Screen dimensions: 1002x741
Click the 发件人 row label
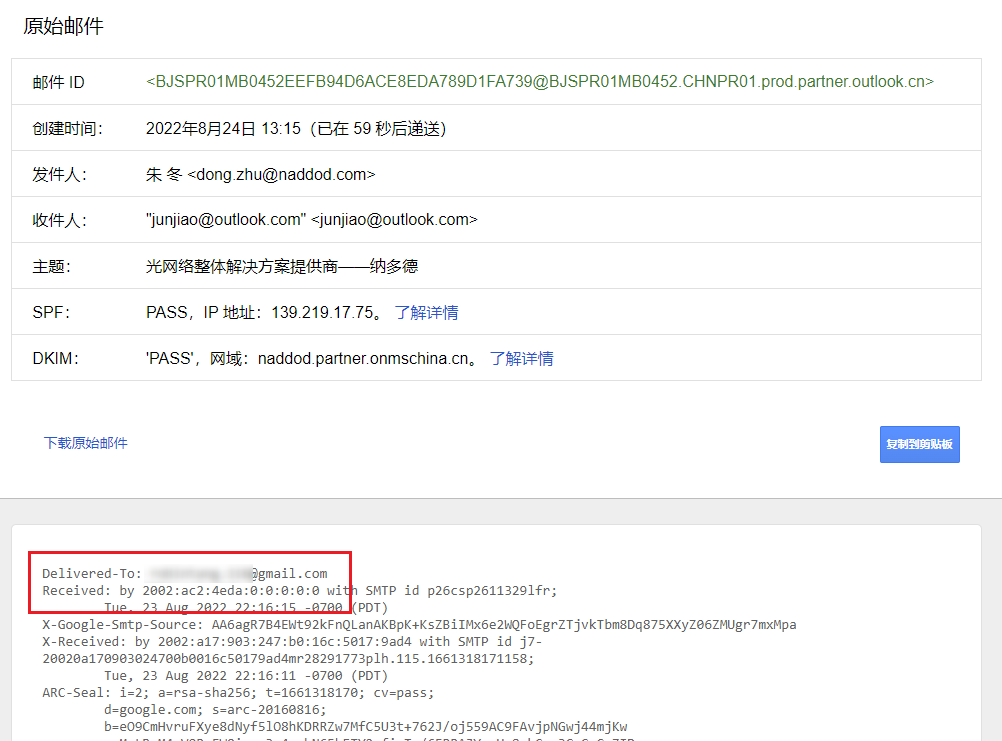(x=59, y=175)
